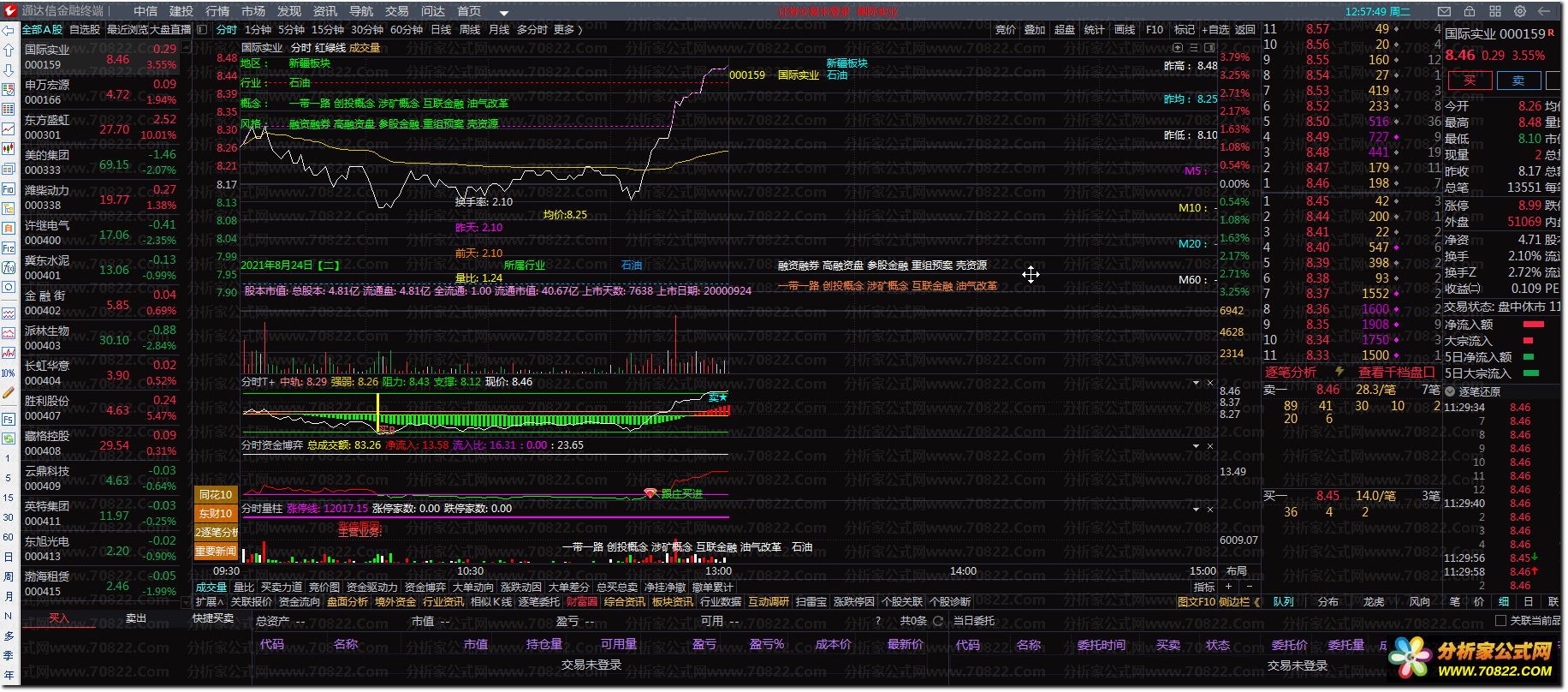Click the lightning icon beside 逐笔分析
This screenshot has height=692, width=1568.
pyautogui.click(x=1339, y=372)
